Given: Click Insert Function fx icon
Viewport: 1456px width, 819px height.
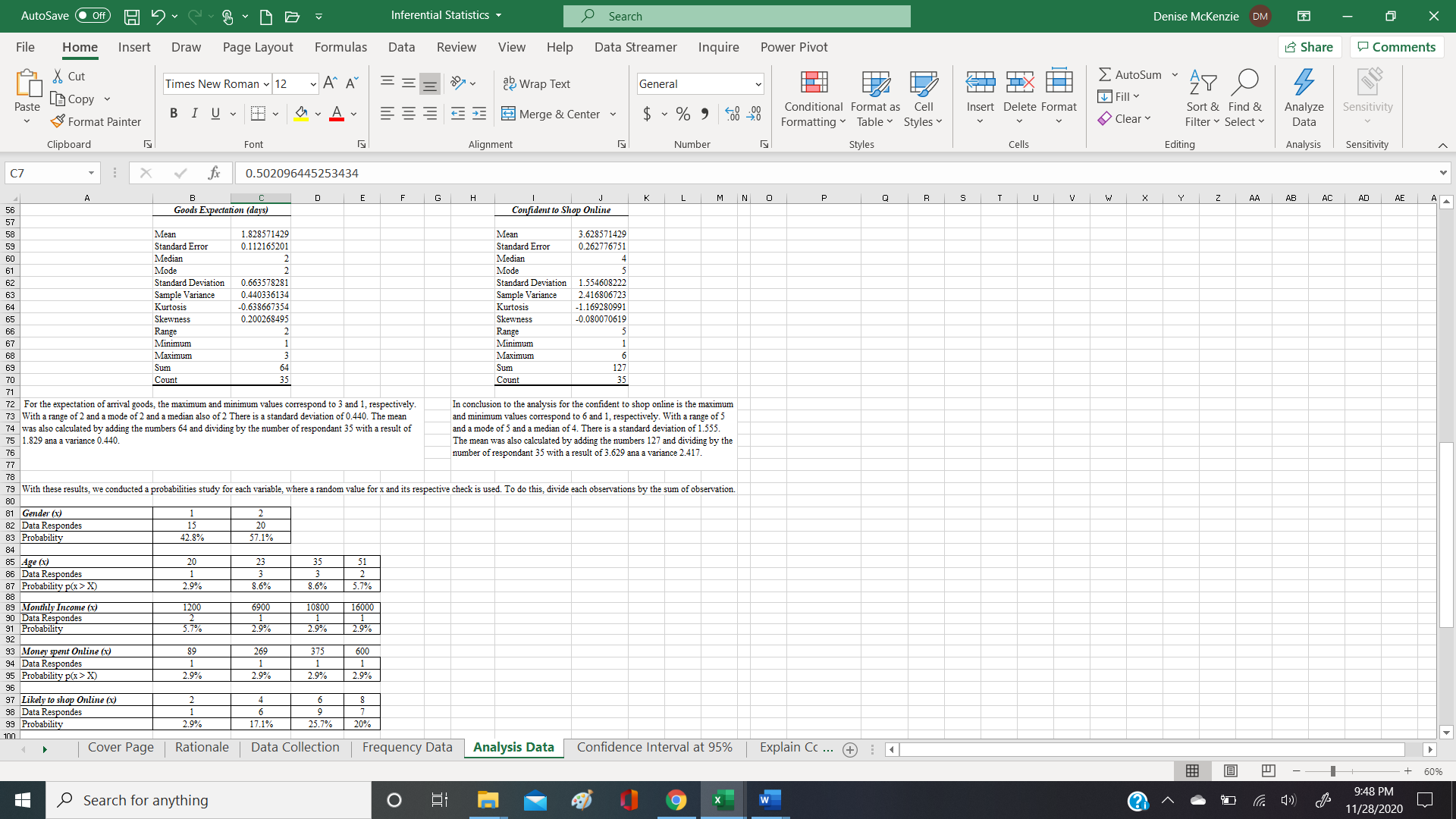Looking at the screenshot, I should coord(215,173).
